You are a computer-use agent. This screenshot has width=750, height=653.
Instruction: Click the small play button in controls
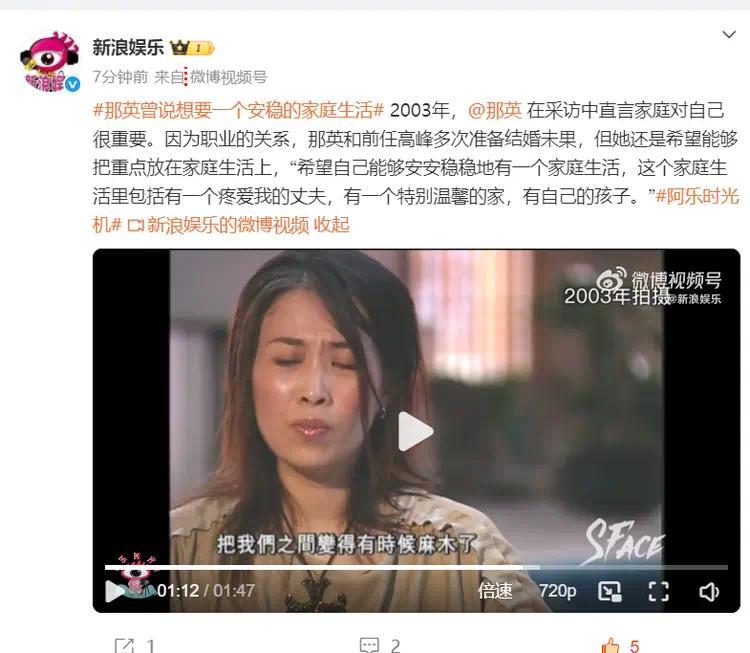tap(114, 591)
